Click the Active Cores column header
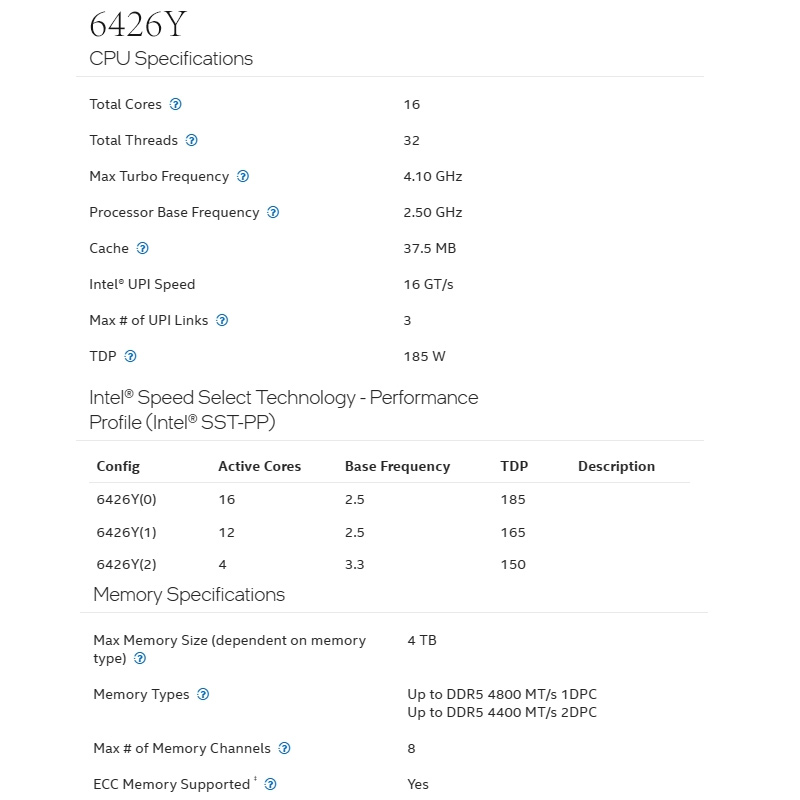Image resolution: width=800 pixels, height=800 pixels. pyautogui.click(x=260, y=466)
